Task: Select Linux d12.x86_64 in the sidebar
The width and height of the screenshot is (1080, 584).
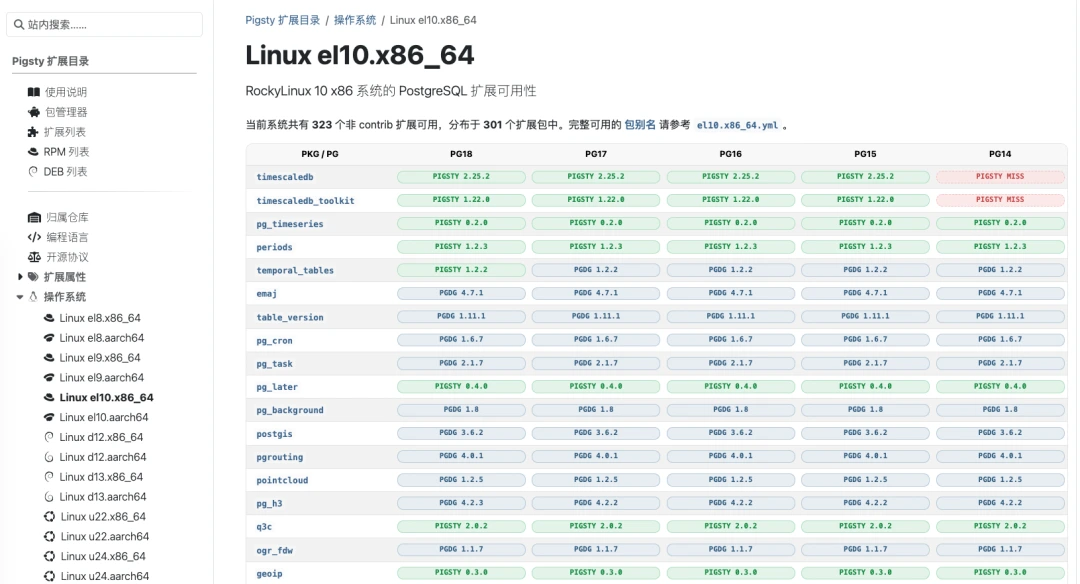Action: pos(101,437)
